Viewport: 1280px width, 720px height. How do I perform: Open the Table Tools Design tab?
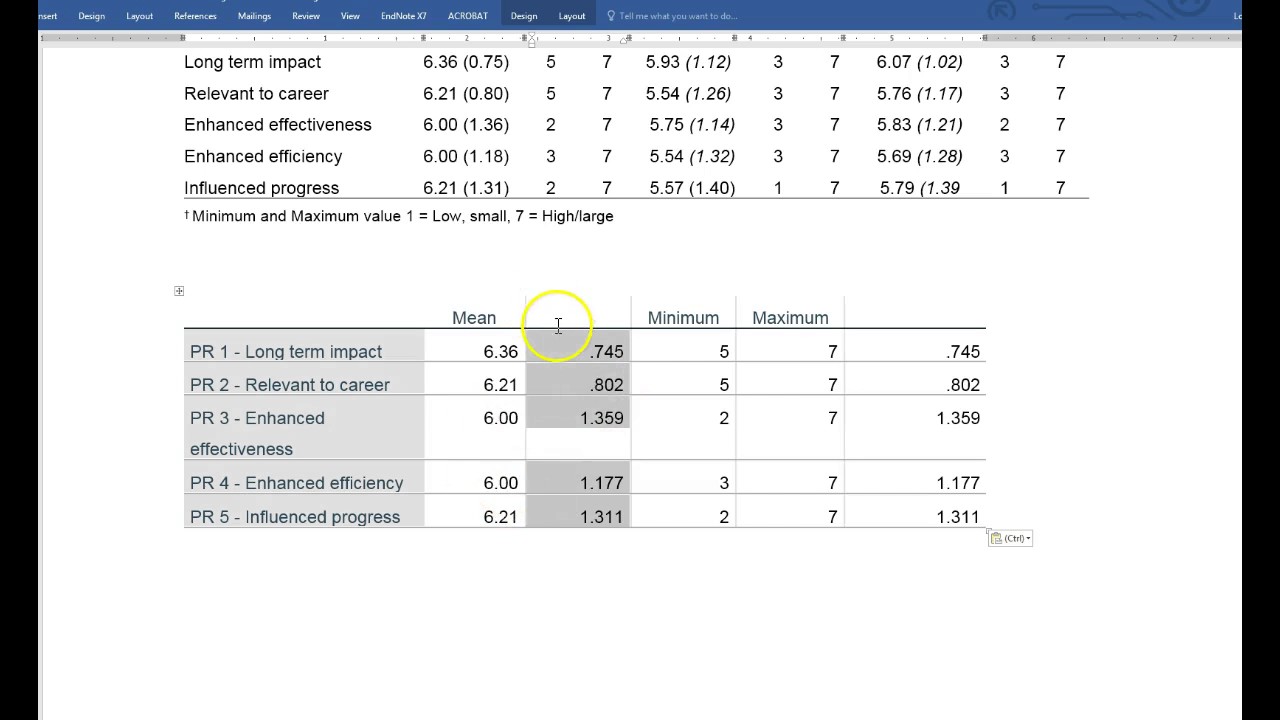[524, 16]
